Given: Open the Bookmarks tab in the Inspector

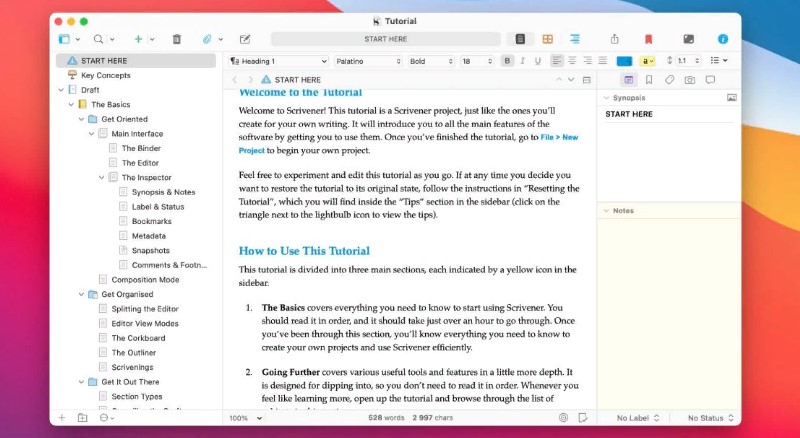Looking at the screenshot, I should [x=648, y=79].
